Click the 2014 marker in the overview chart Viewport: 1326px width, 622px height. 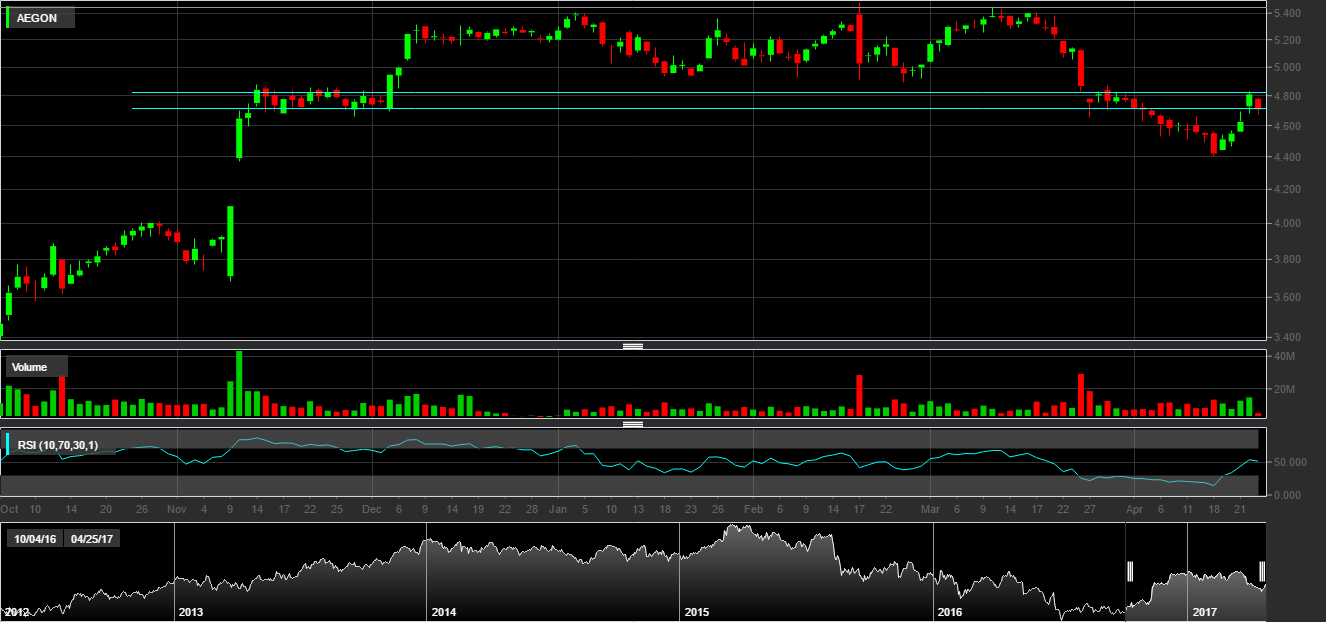443,611
